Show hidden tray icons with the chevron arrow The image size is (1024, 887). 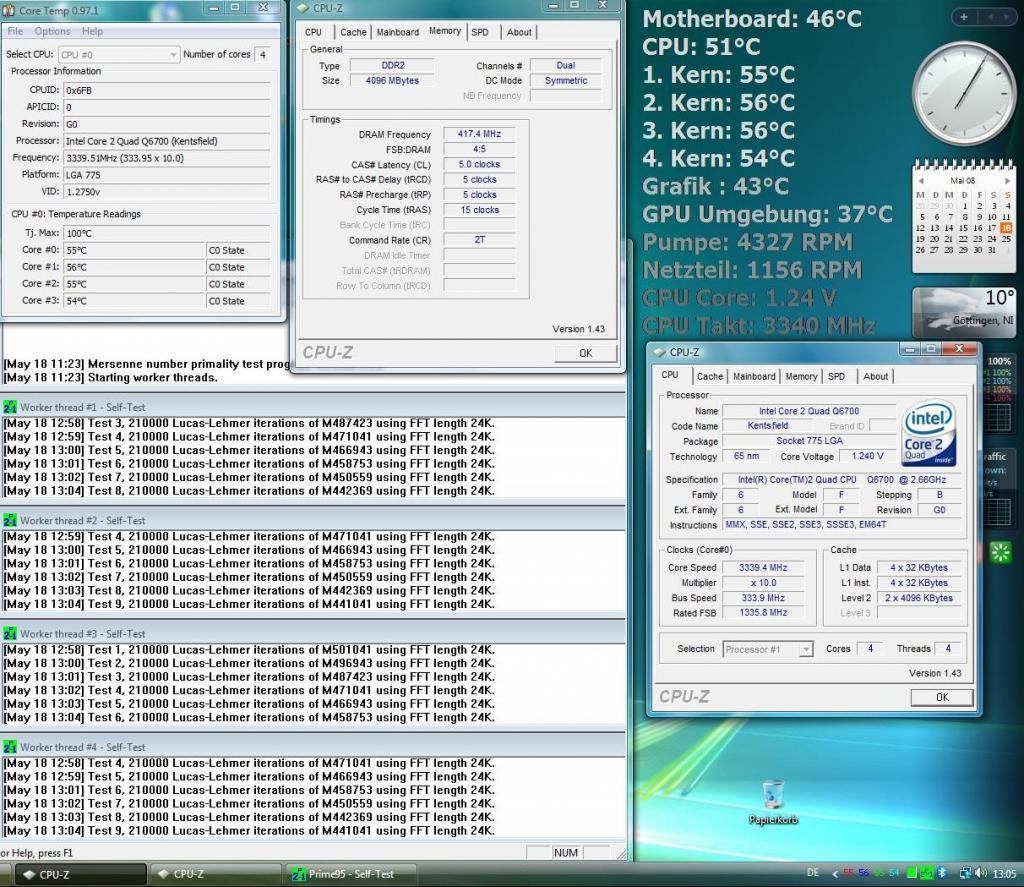click(835, 873)
